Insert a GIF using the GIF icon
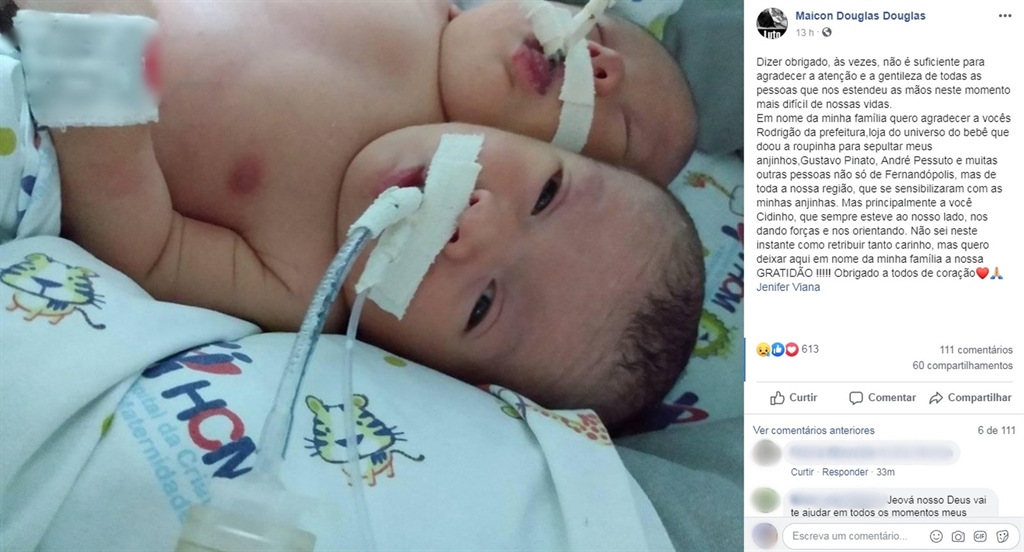 click(x=980, y=536)
